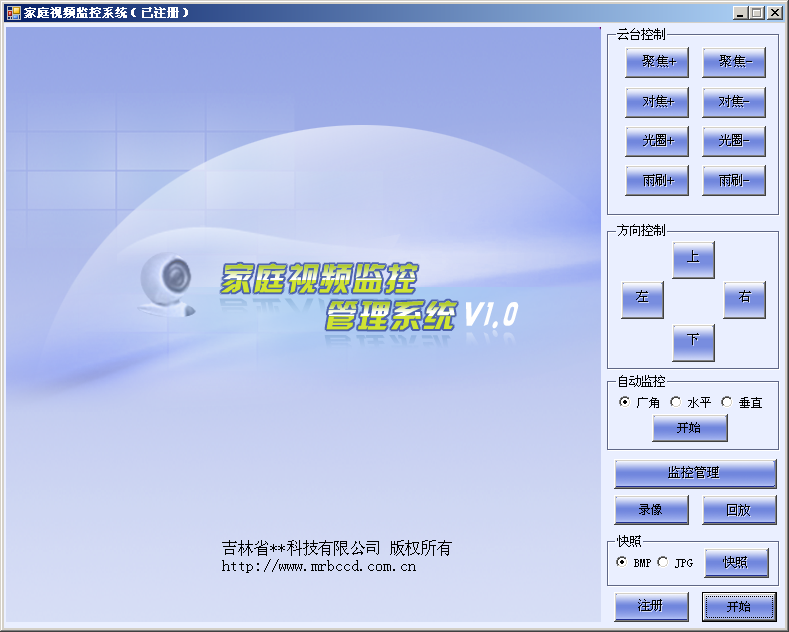
Task: Move camera right with 右 button
Action: [744, 300]
